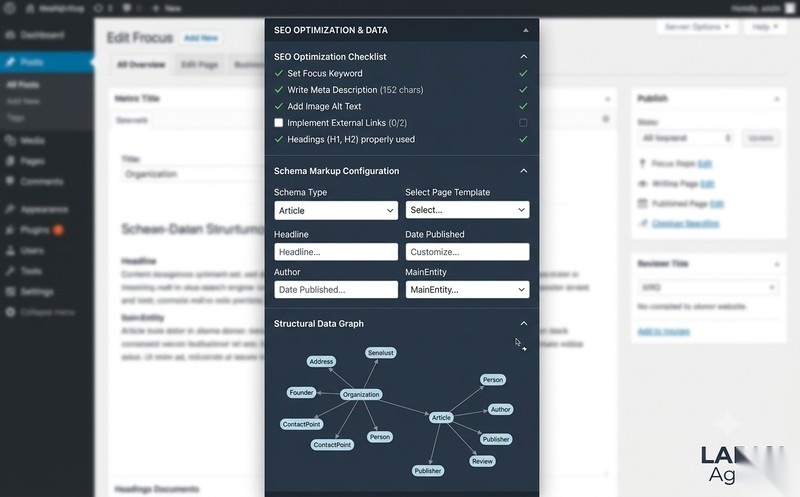Open the Select Page Template dropdown

tap(467, 210)
